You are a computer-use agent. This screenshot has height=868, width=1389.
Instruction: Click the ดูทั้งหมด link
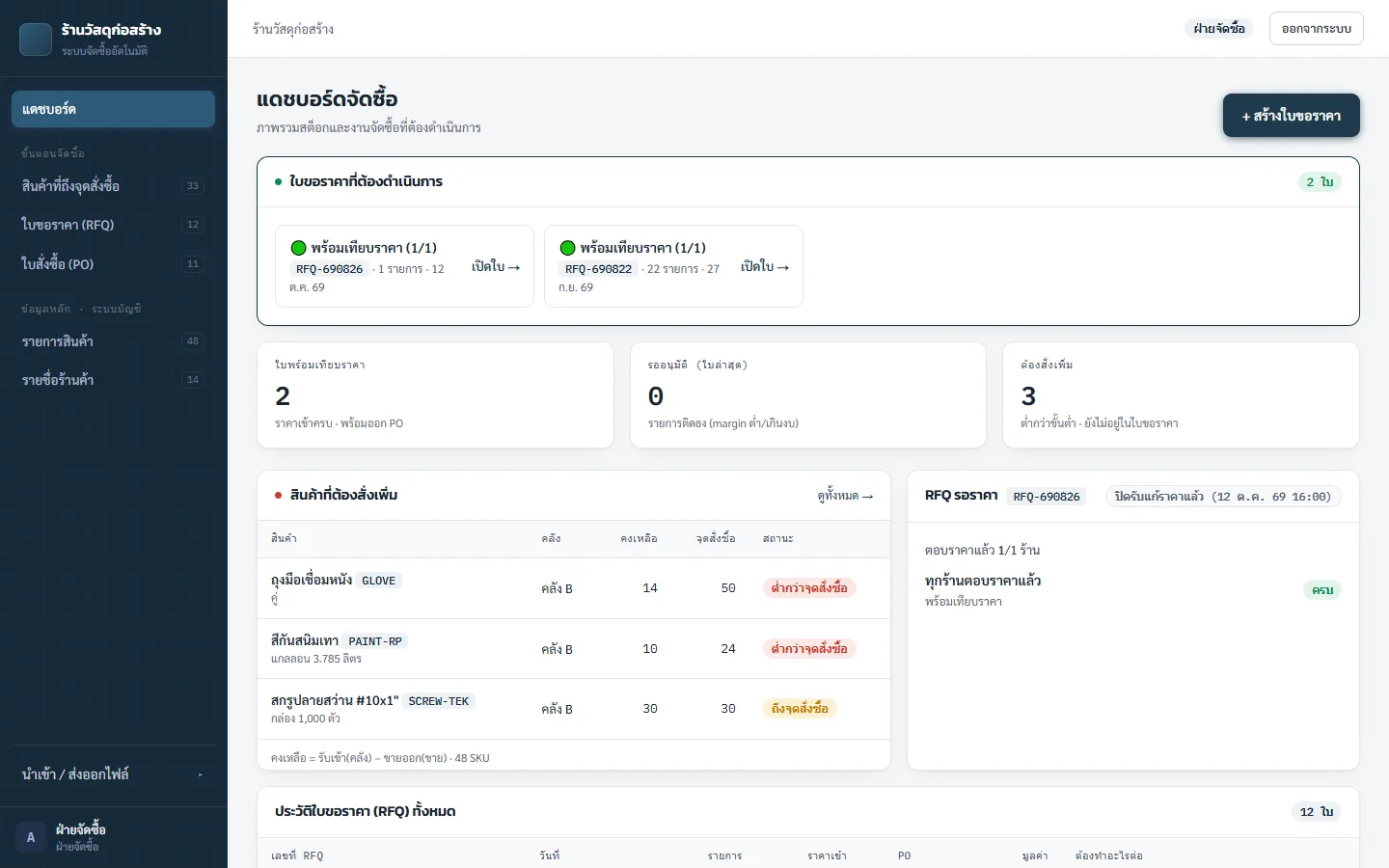point(845,496)
